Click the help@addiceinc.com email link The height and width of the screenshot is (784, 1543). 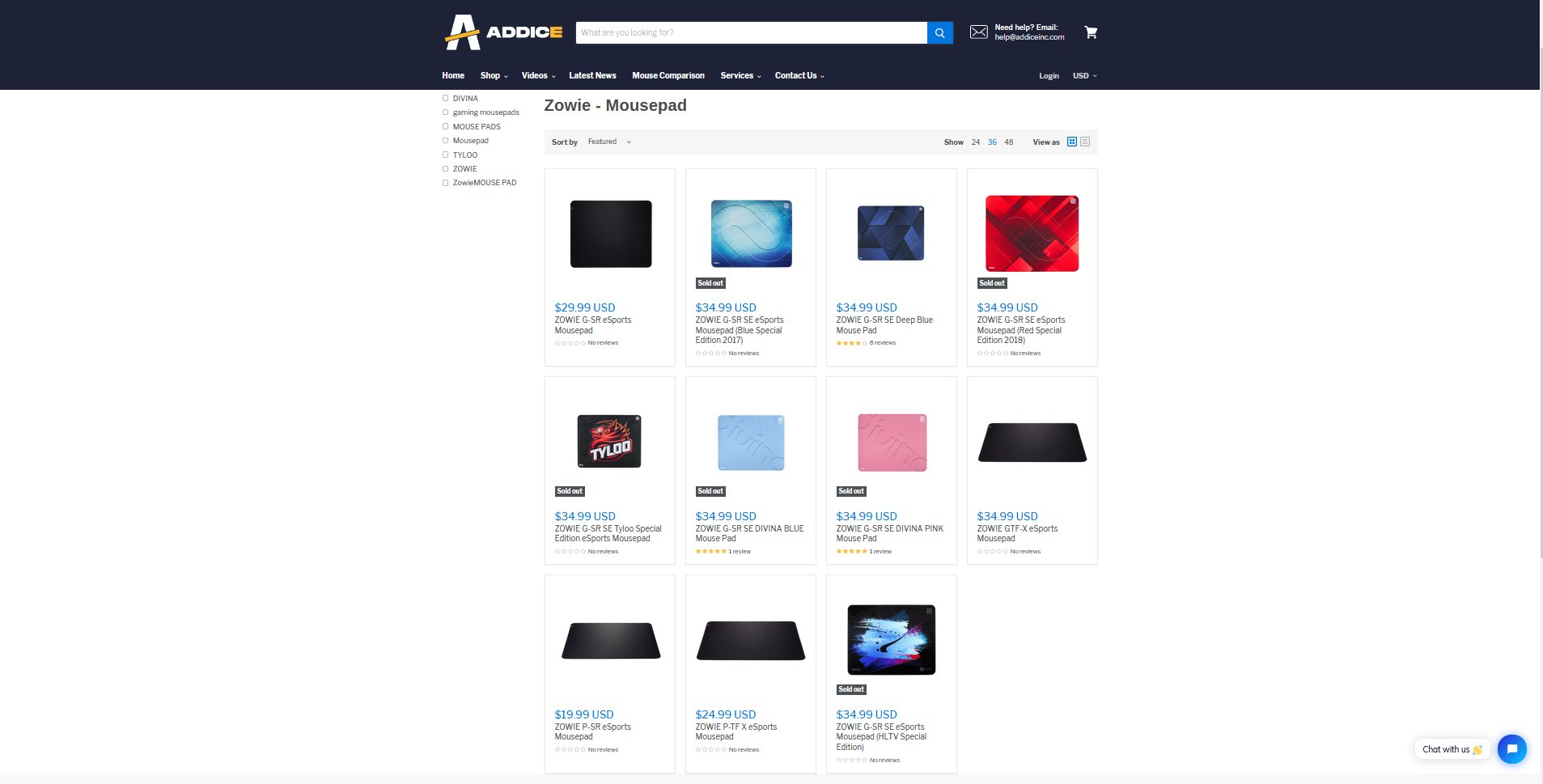click(x=1029, y=37)
